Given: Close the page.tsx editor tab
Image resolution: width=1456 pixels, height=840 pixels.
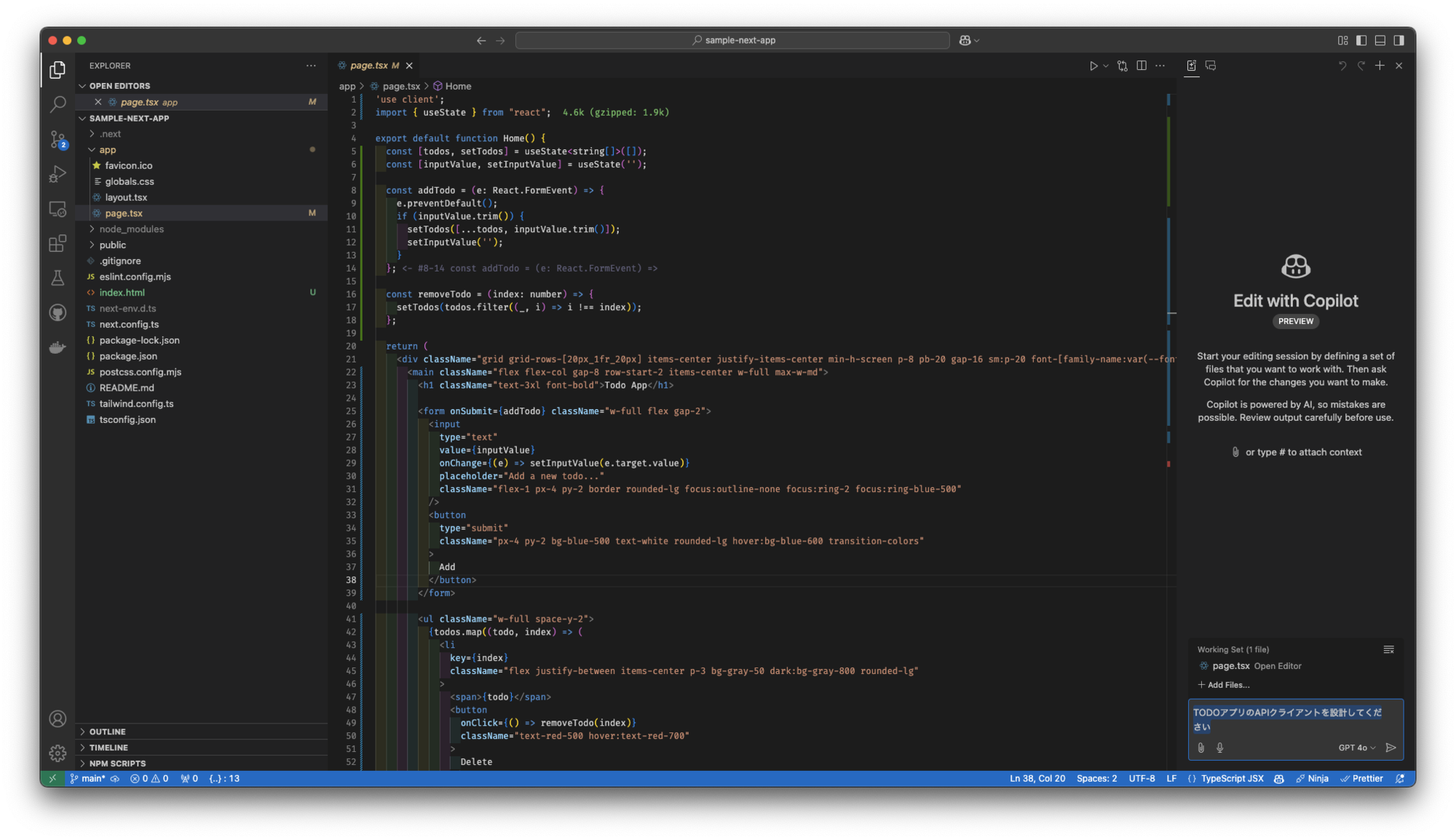Looking at the screenshot, I should point(409,66).
